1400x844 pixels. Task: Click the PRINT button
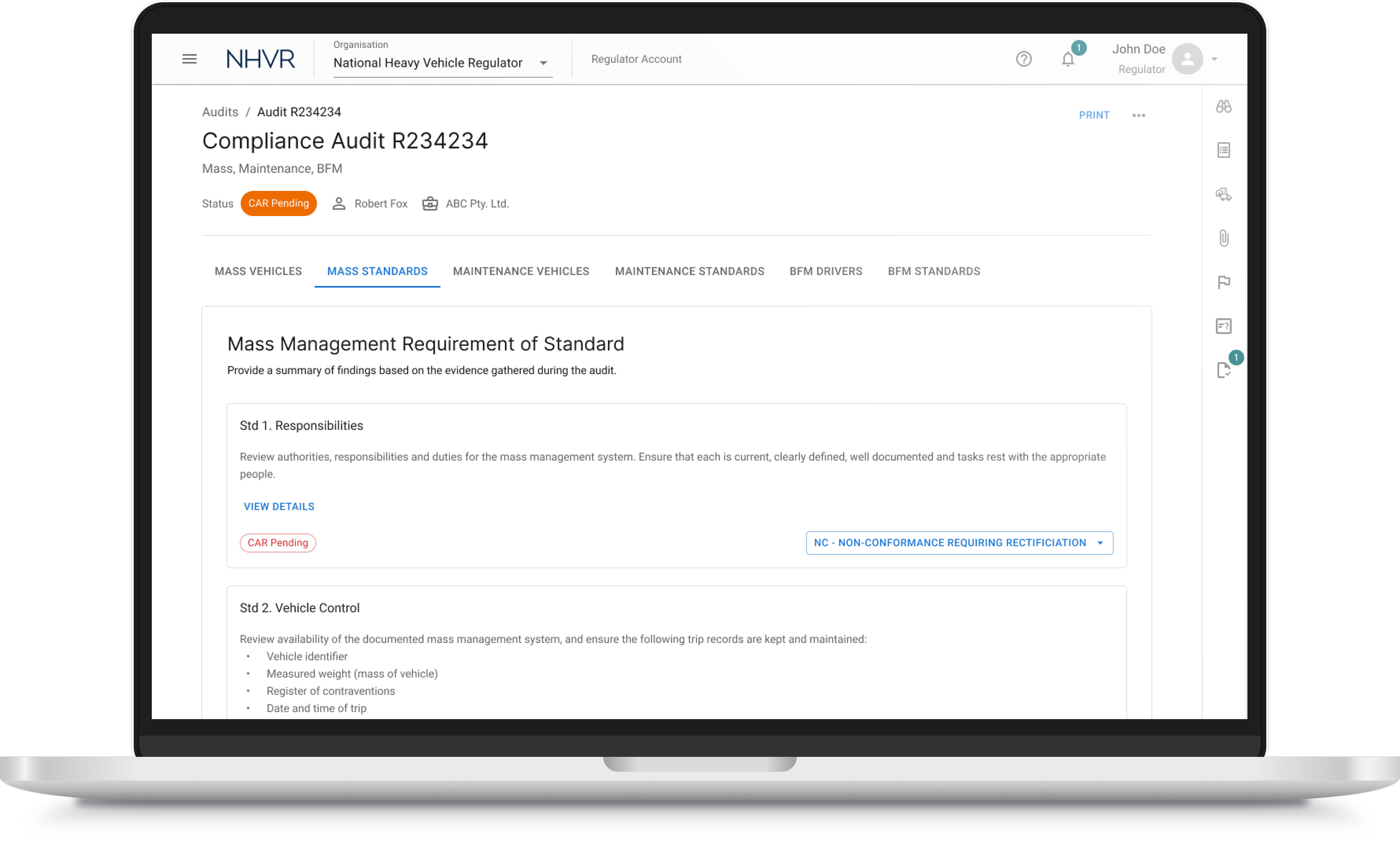point(1093,115)
